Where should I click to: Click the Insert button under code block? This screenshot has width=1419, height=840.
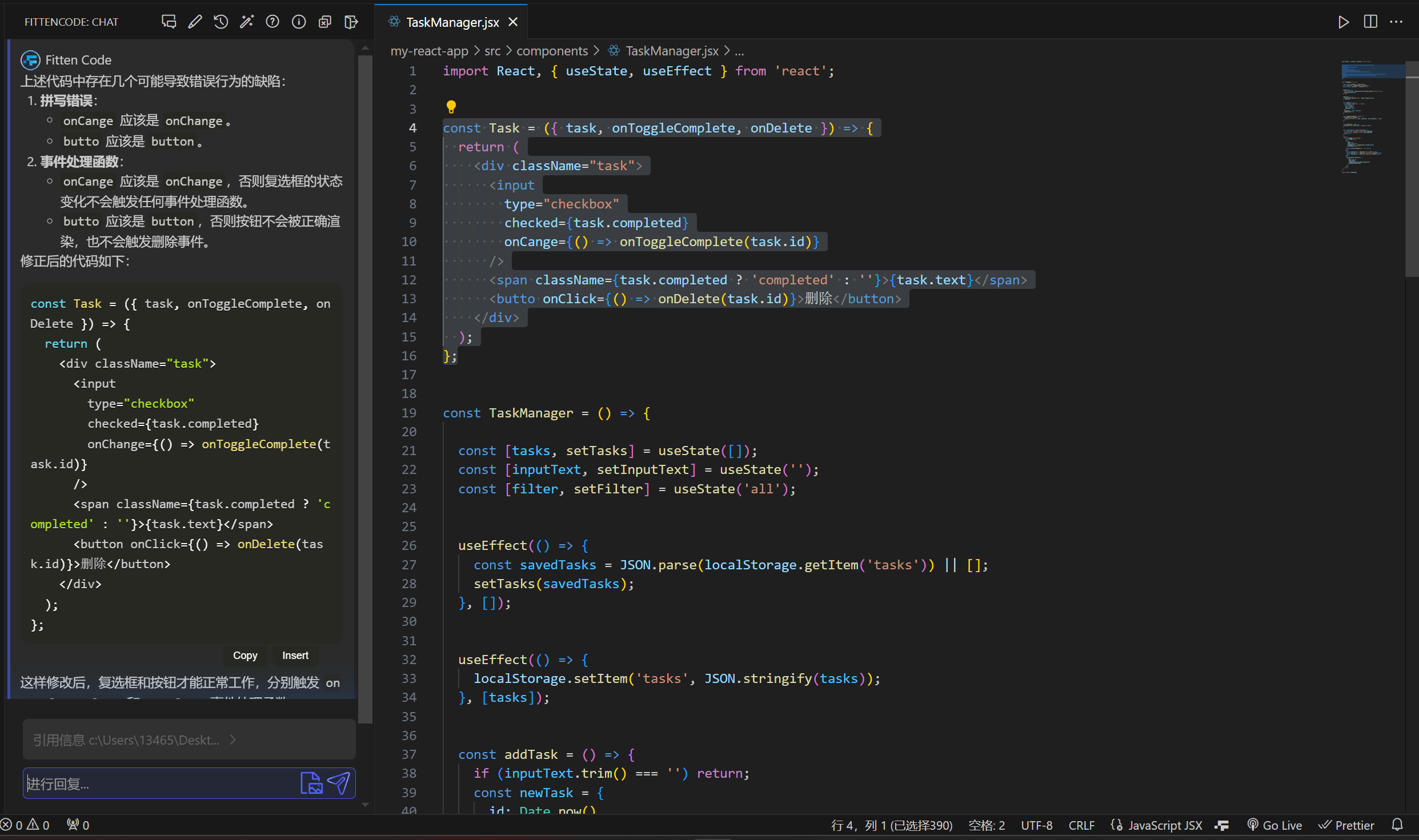295,656
